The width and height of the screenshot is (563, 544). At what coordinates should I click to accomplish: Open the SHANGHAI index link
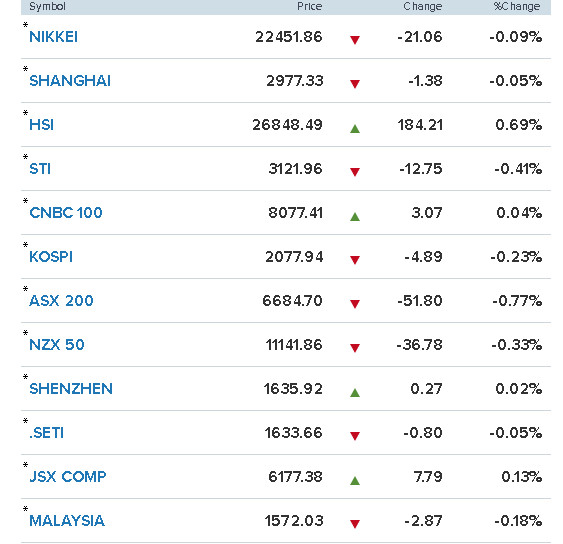[x=70, y=81]
